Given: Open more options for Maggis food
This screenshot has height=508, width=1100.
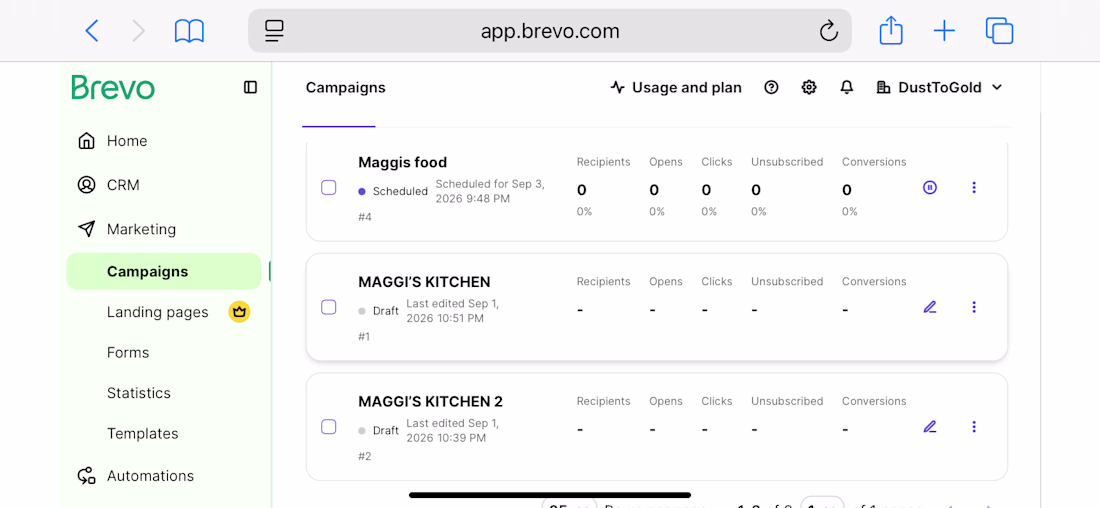Looking at the screenshot, I should click(x=974, y=187).
